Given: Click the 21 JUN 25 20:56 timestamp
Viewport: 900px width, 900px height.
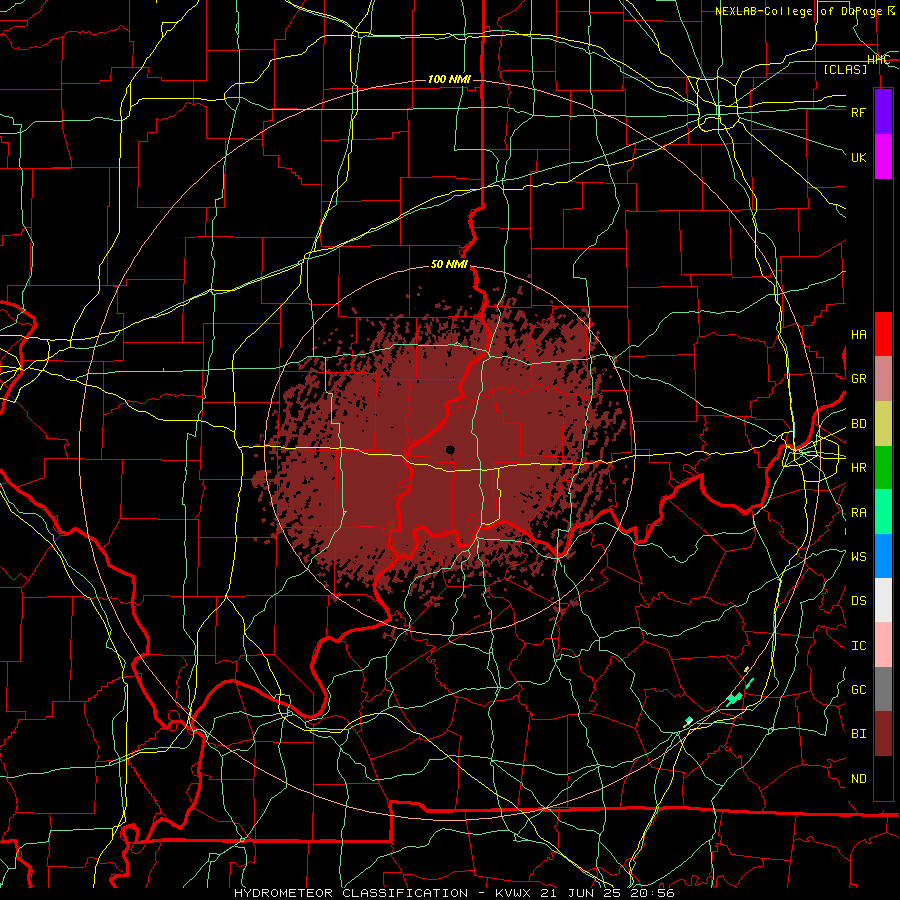Looking at the screenshot, I should tap(607, 893).
